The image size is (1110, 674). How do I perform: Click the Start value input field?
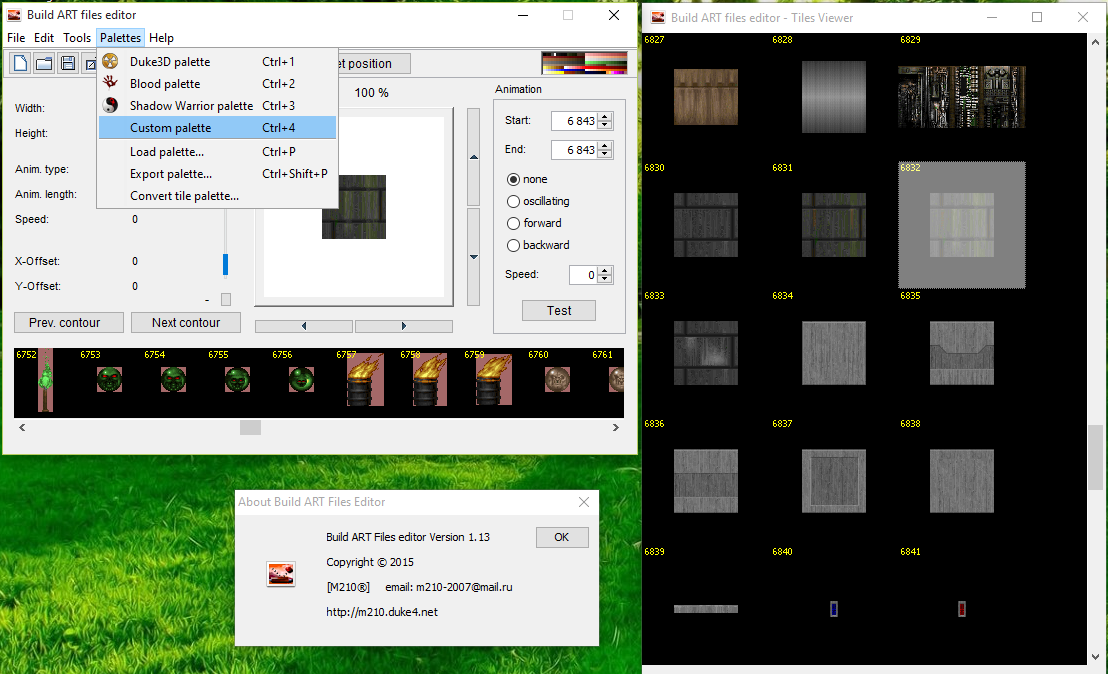pyautogui.click(x=574, y=121)
